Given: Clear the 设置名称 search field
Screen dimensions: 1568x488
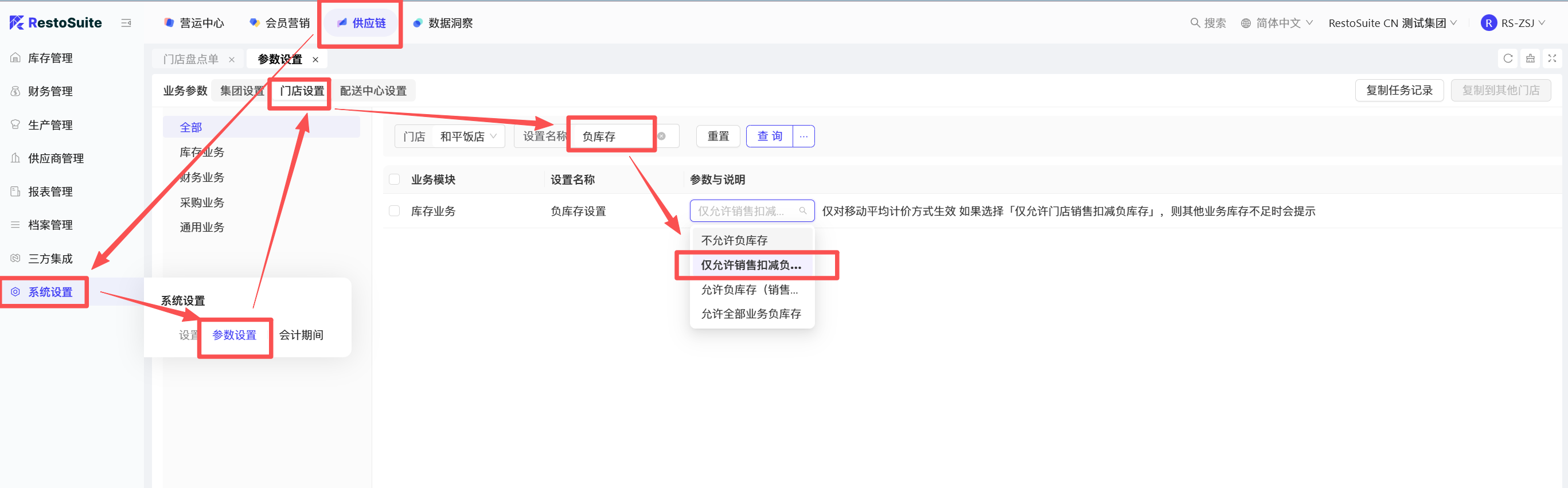Looking at the screenshot, I should [661, 136].
